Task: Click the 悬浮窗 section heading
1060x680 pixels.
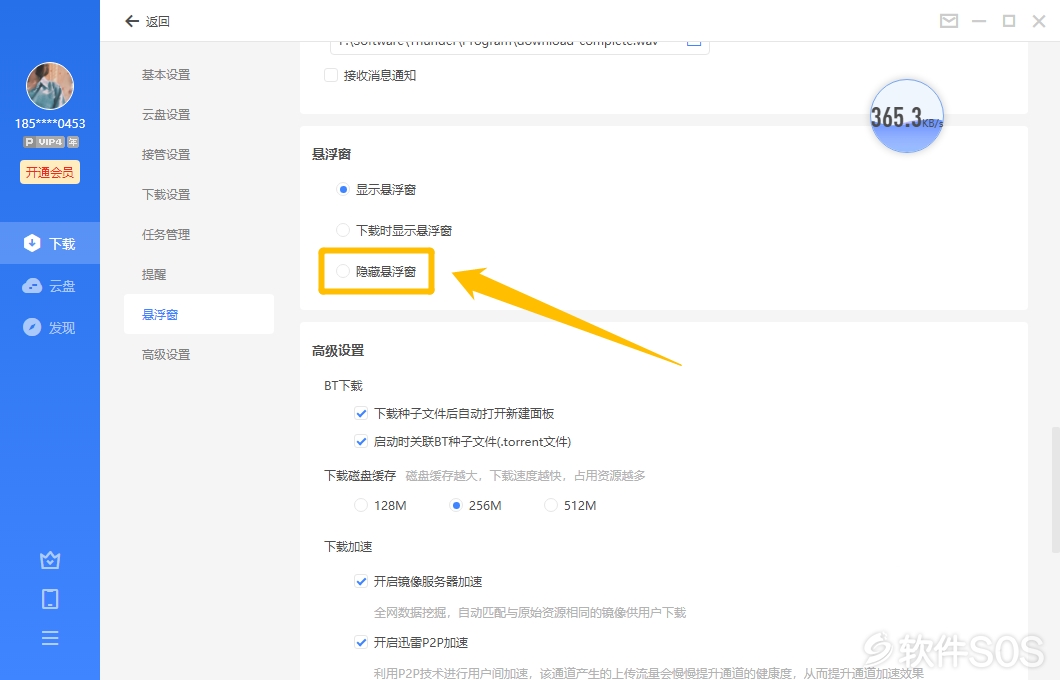Action: coord(331,154)
